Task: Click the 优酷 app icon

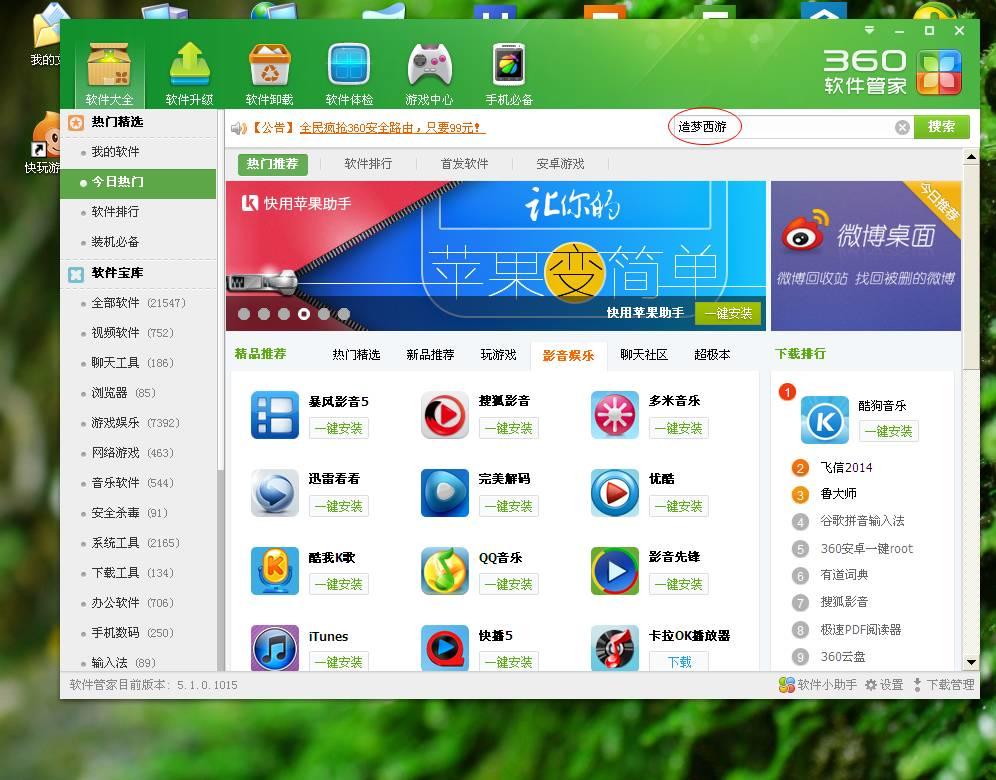Action: click(614, 493)
